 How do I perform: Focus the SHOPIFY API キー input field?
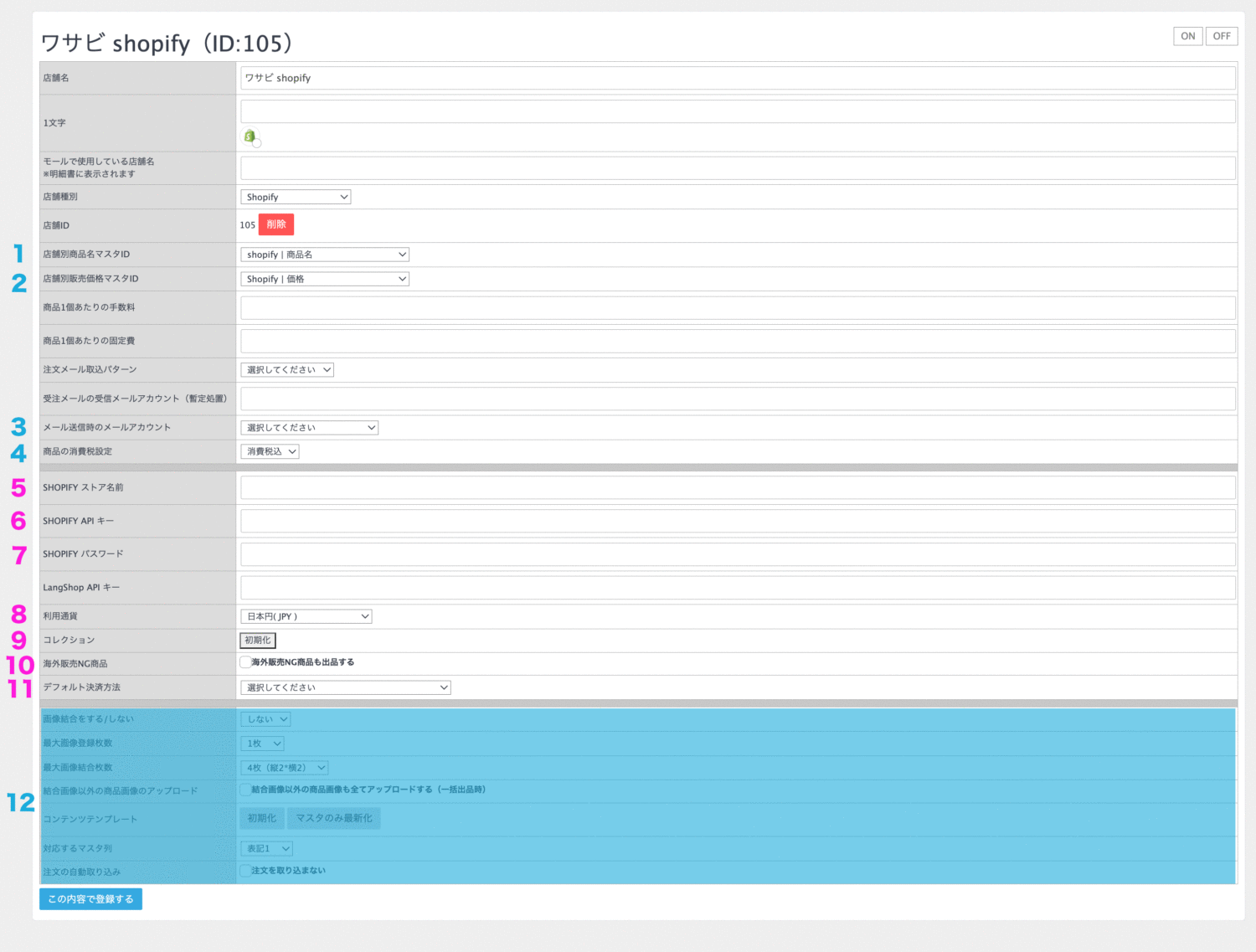click(x=738, y=521)
